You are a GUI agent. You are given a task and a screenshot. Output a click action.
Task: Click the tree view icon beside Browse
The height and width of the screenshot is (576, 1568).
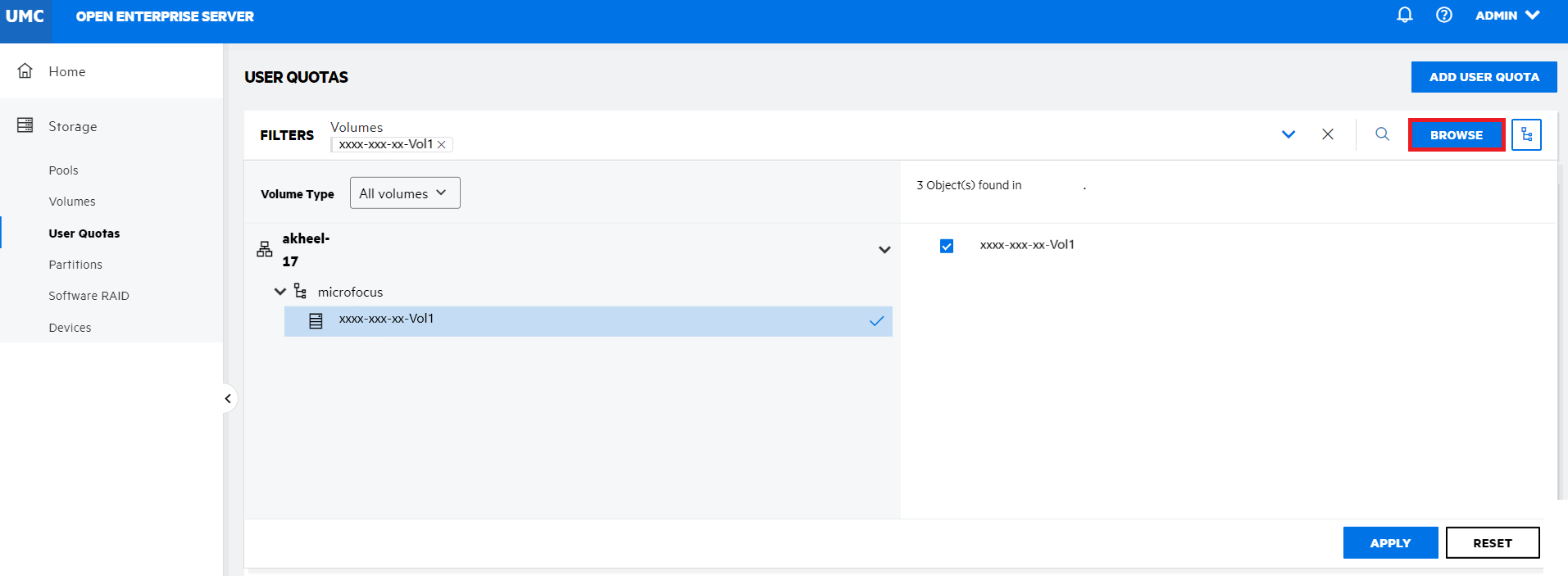[1525, 135]
